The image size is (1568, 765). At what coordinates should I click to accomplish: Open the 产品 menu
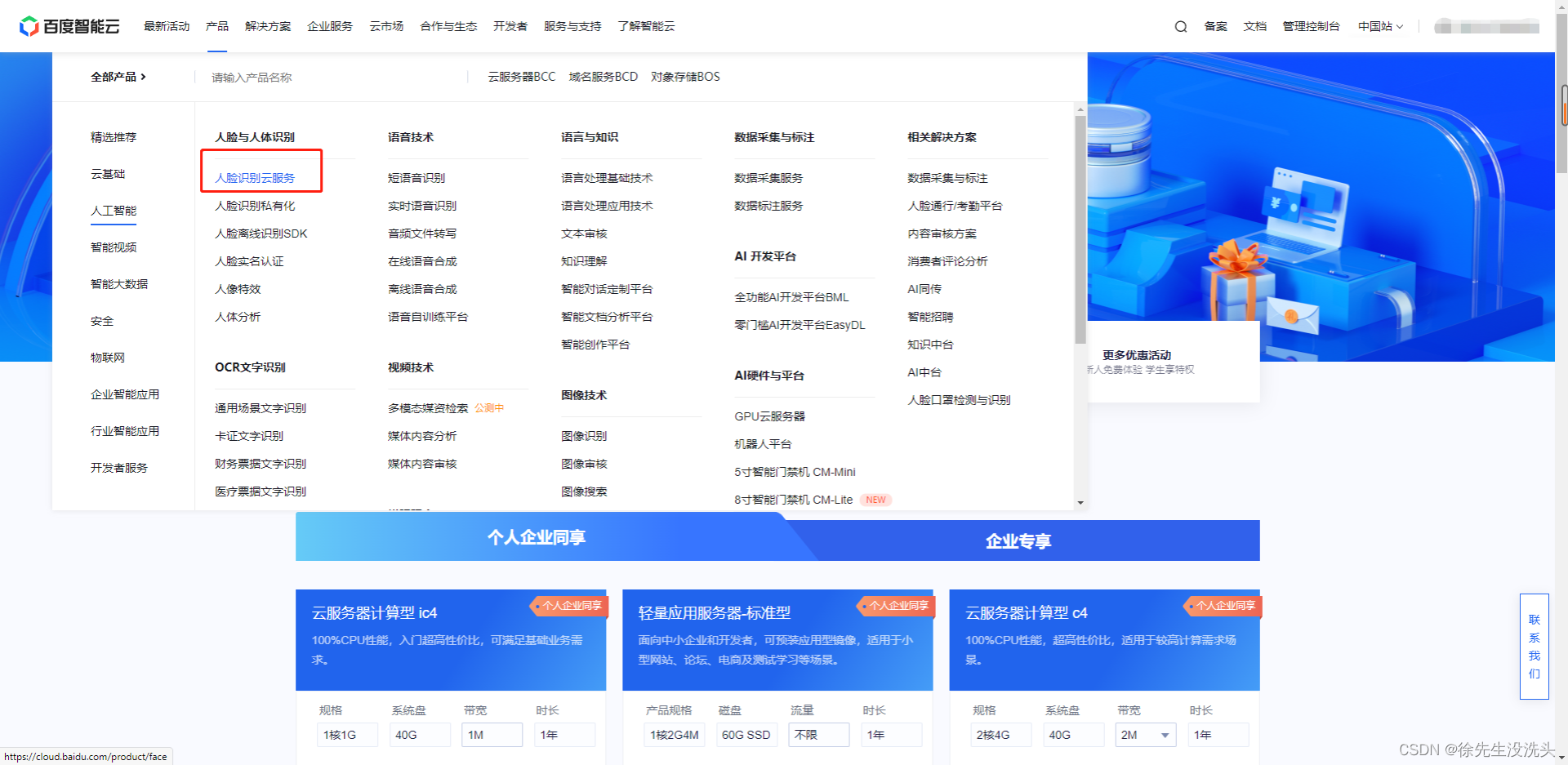[x=217, y=27]
